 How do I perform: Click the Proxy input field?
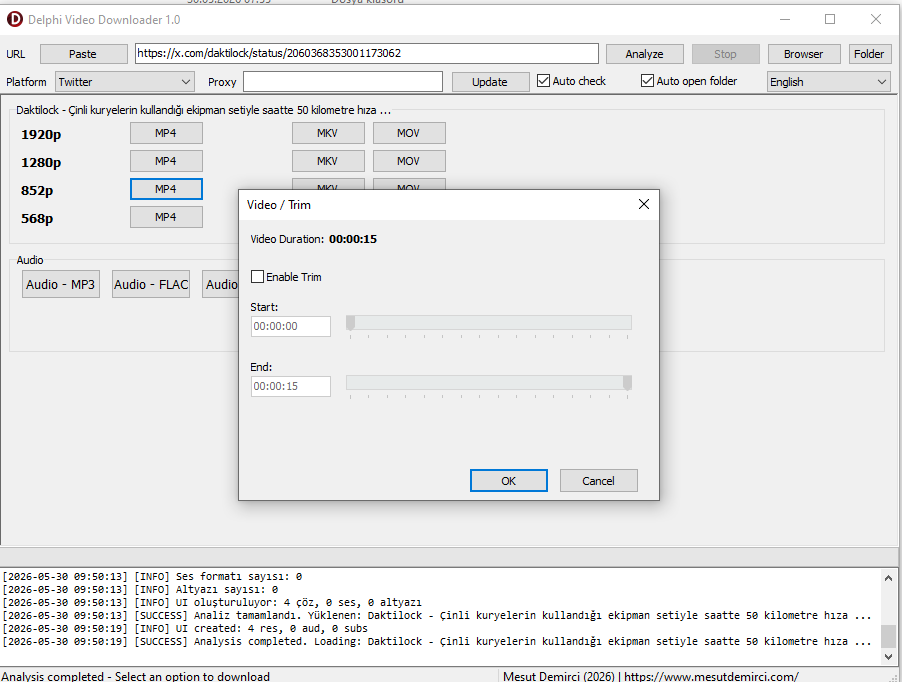pos(343,82)
